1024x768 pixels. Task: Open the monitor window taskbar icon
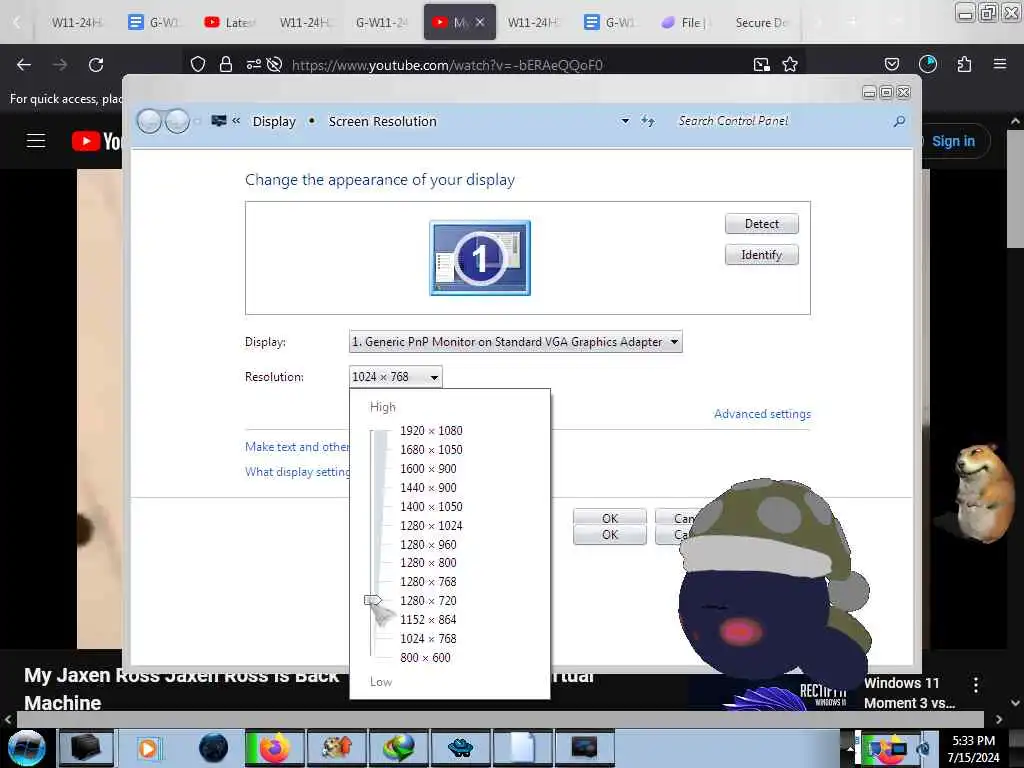(x=584, y=748)
